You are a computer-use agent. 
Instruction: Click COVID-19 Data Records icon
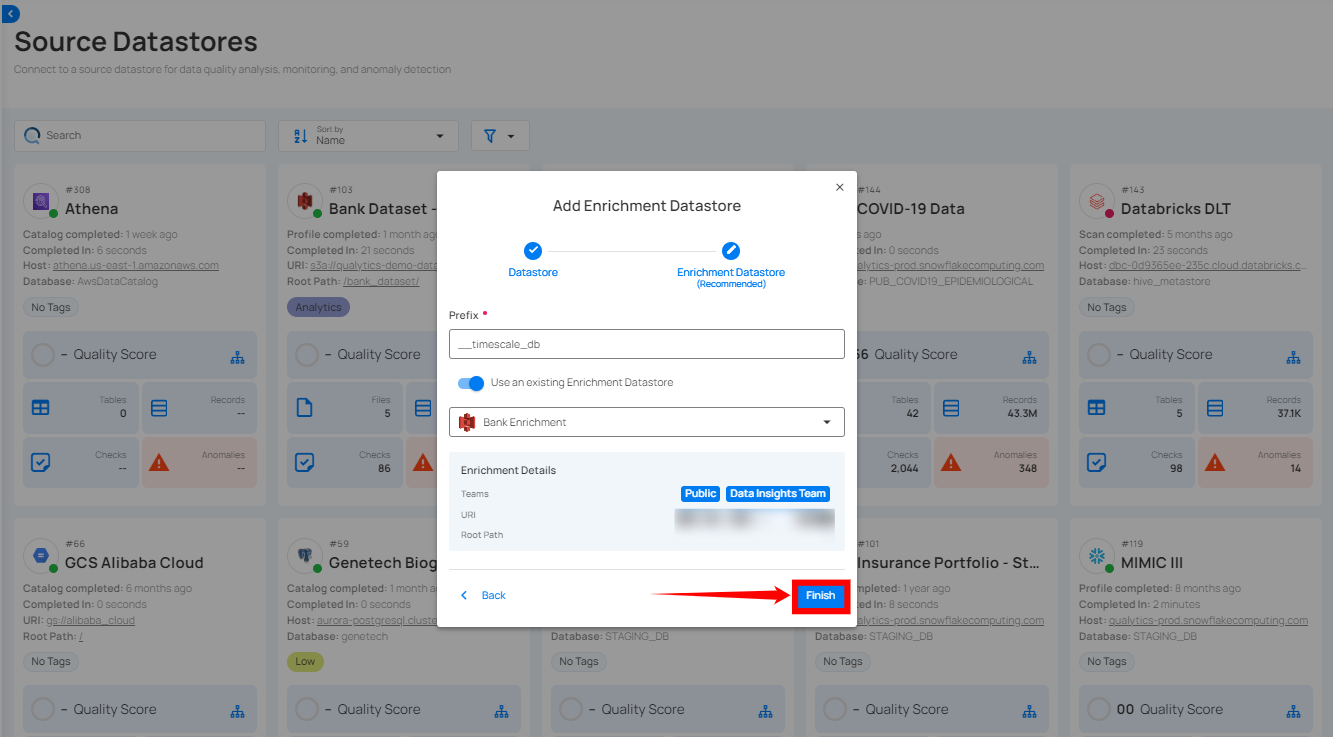pos(951,408)
